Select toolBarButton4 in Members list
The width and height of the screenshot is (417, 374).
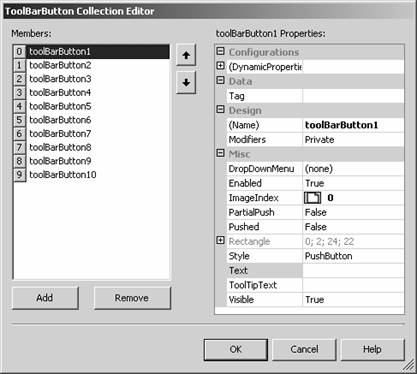(x=98, y=93)
